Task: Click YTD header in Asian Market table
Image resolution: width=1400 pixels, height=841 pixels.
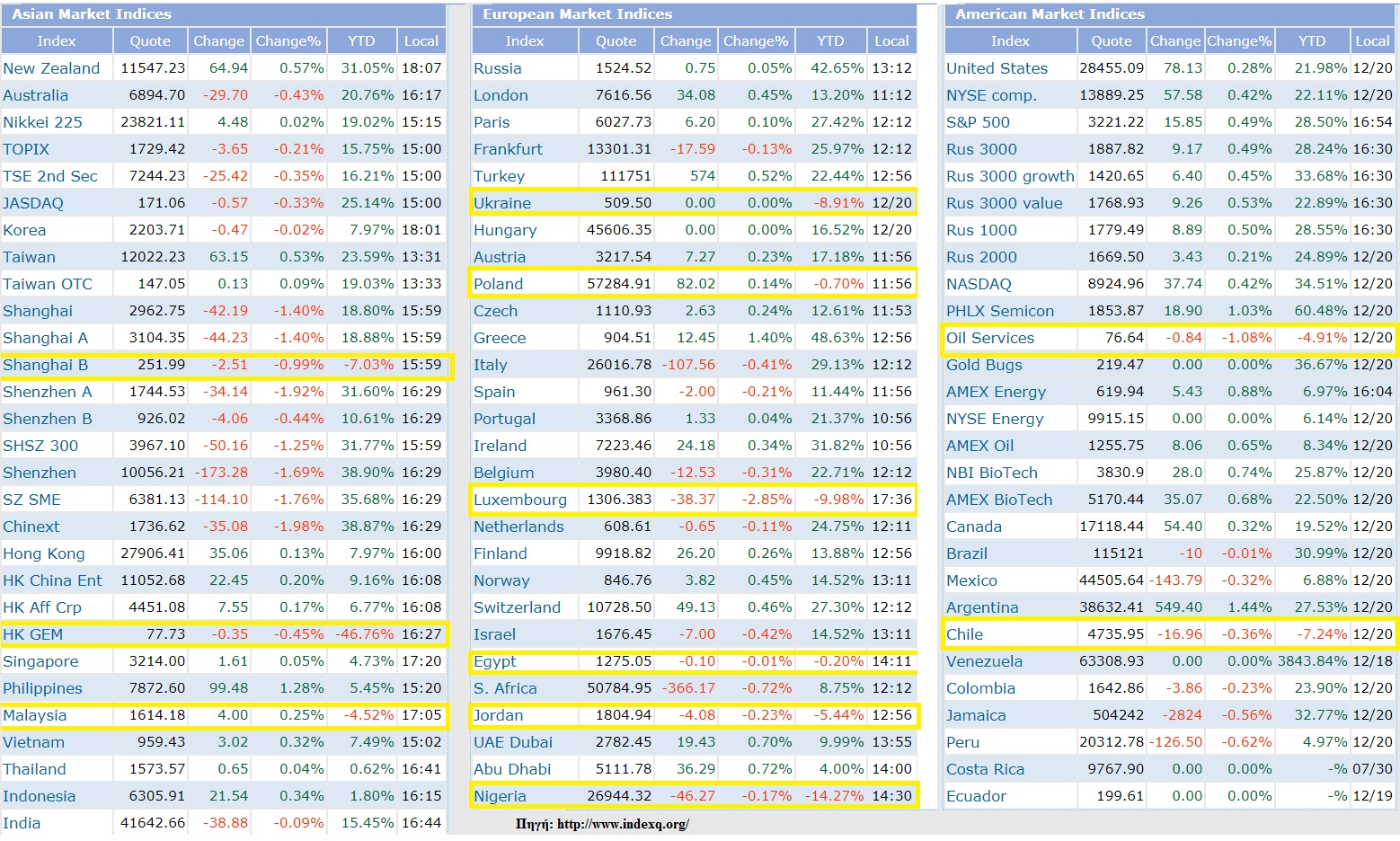Action: pos(361,41)
